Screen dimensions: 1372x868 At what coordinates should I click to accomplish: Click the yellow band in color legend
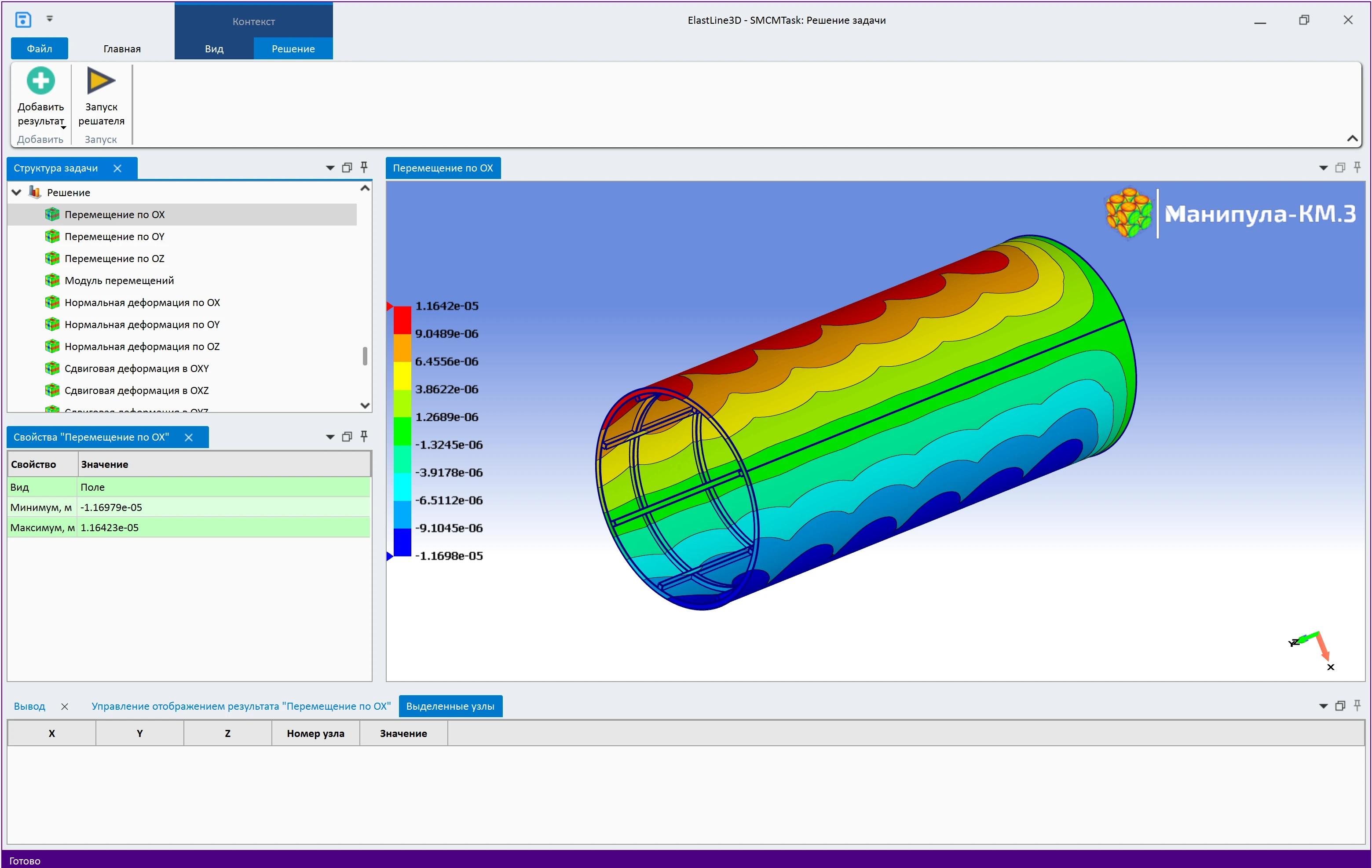[402, 376]
